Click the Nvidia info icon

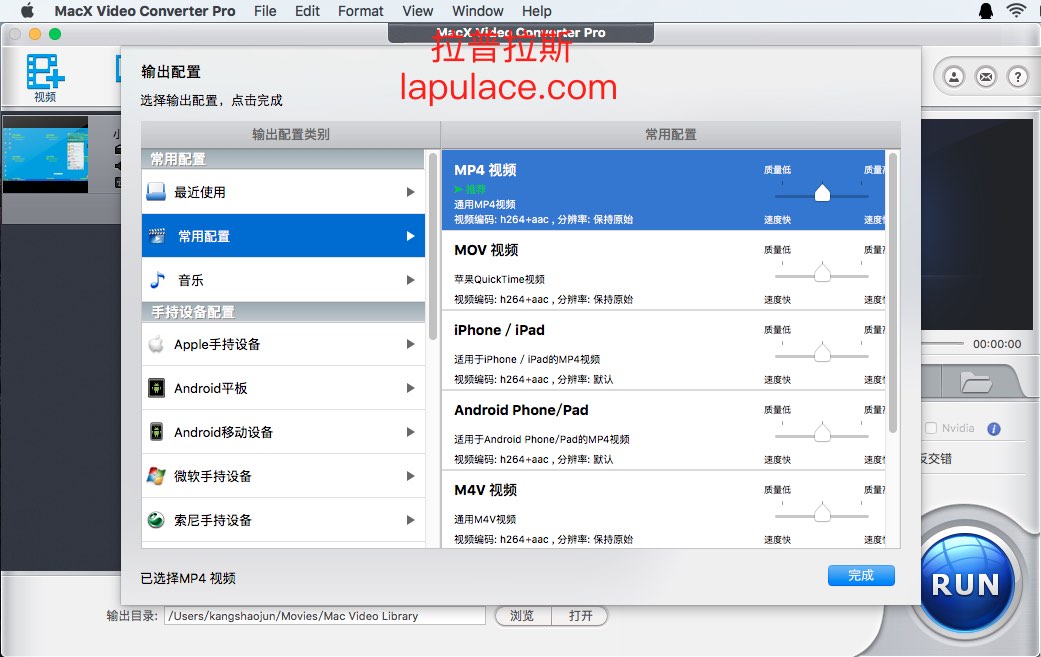[x=994, y=429]
